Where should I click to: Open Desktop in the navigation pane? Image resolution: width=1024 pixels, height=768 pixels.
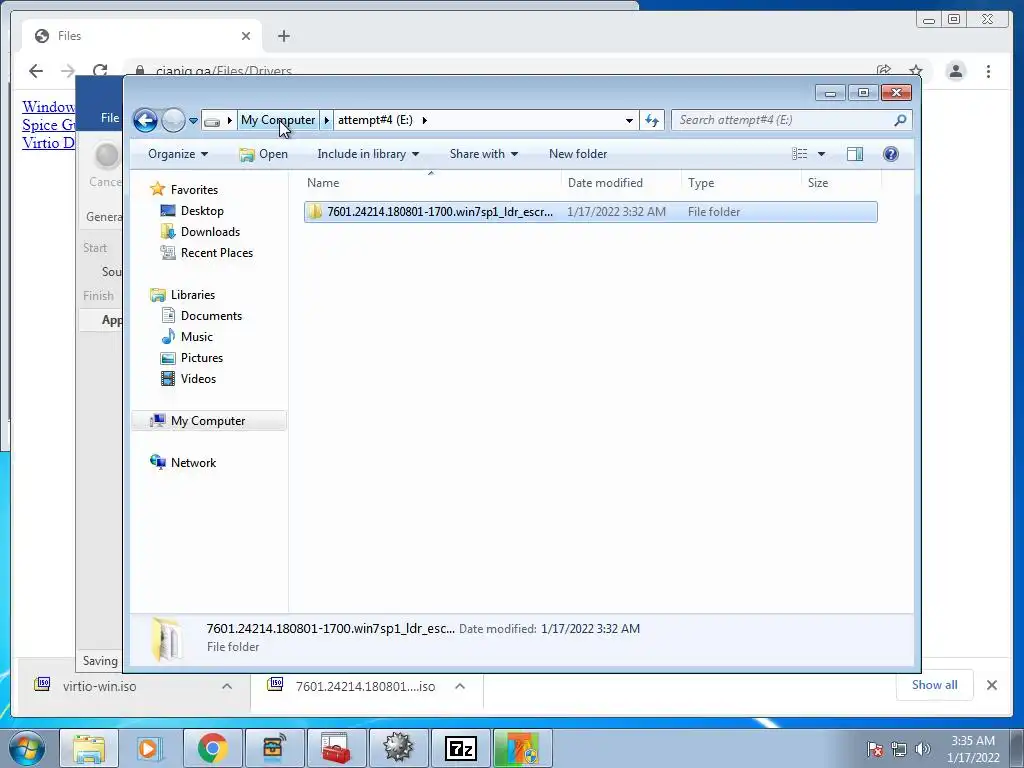click(192, 211)
